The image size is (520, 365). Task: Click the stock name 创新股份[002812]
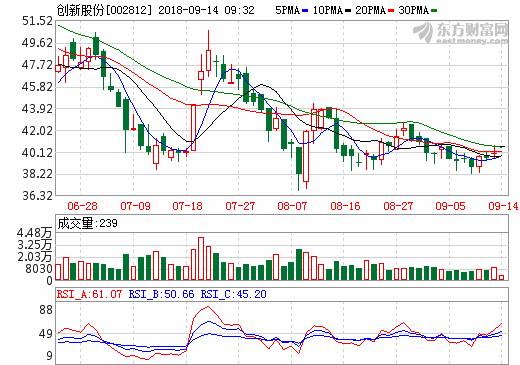point(104,10)
